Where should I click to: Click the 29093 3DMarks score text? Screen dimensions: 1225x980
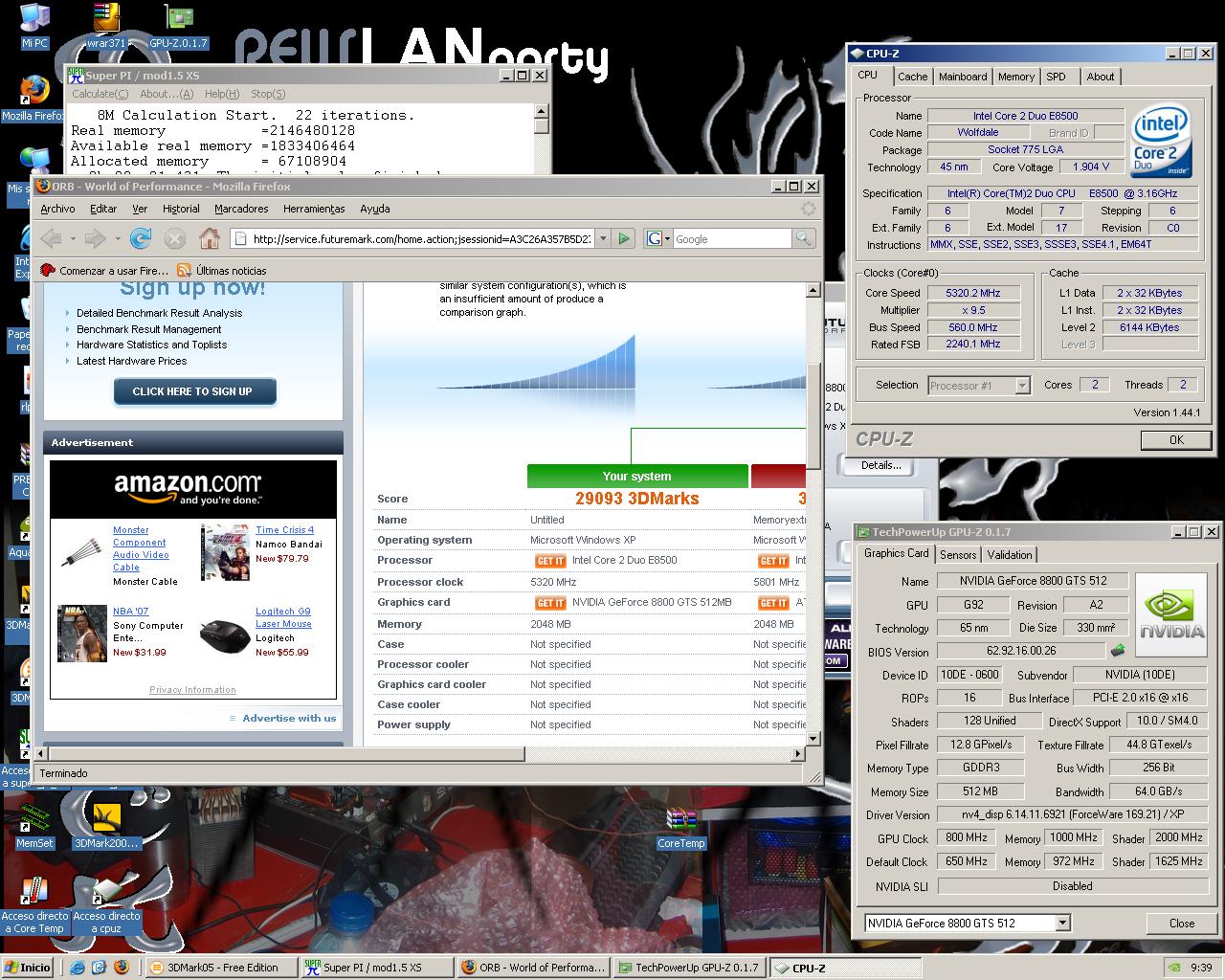[x=636, y=499]
